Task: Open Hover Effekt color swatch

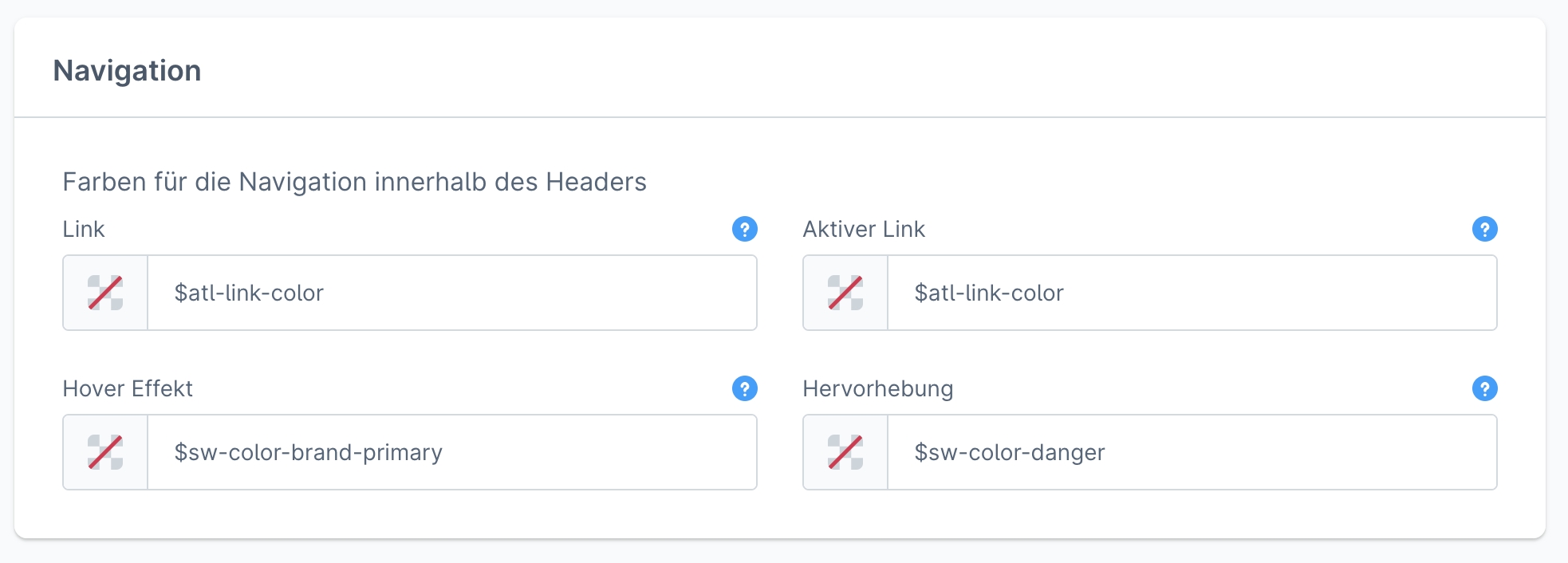Action: point(105,452)
